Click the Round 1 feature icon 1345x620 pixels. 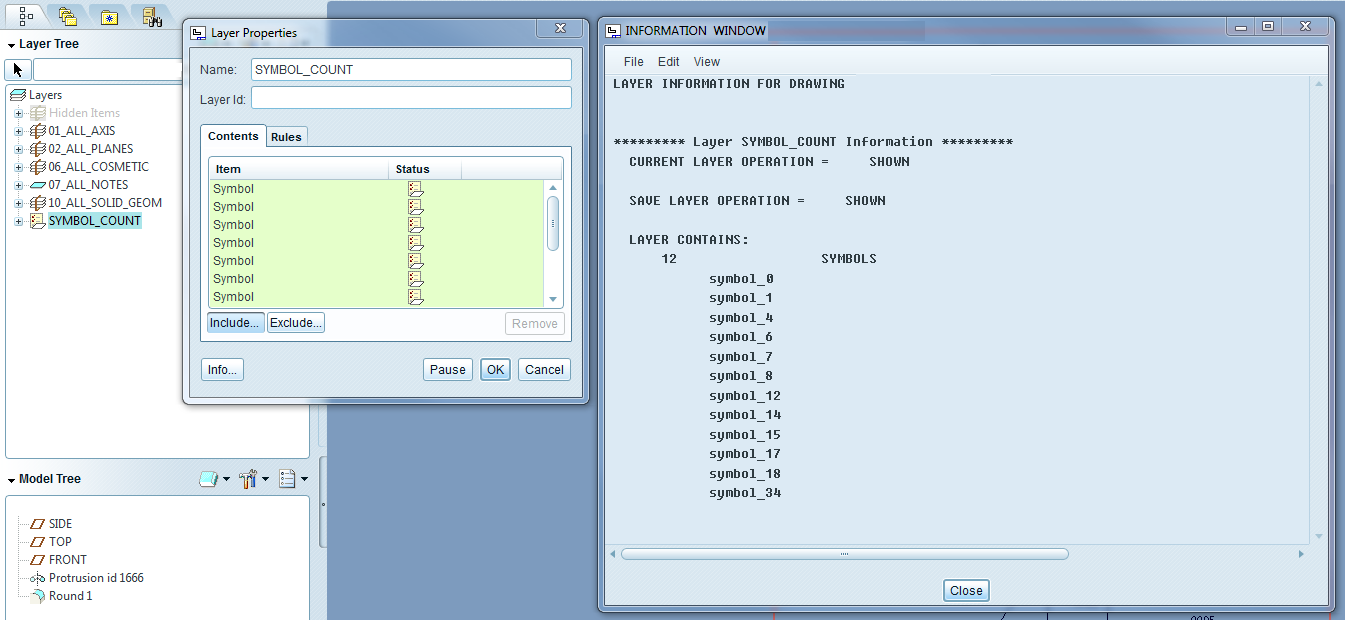(x=38, y=596)
